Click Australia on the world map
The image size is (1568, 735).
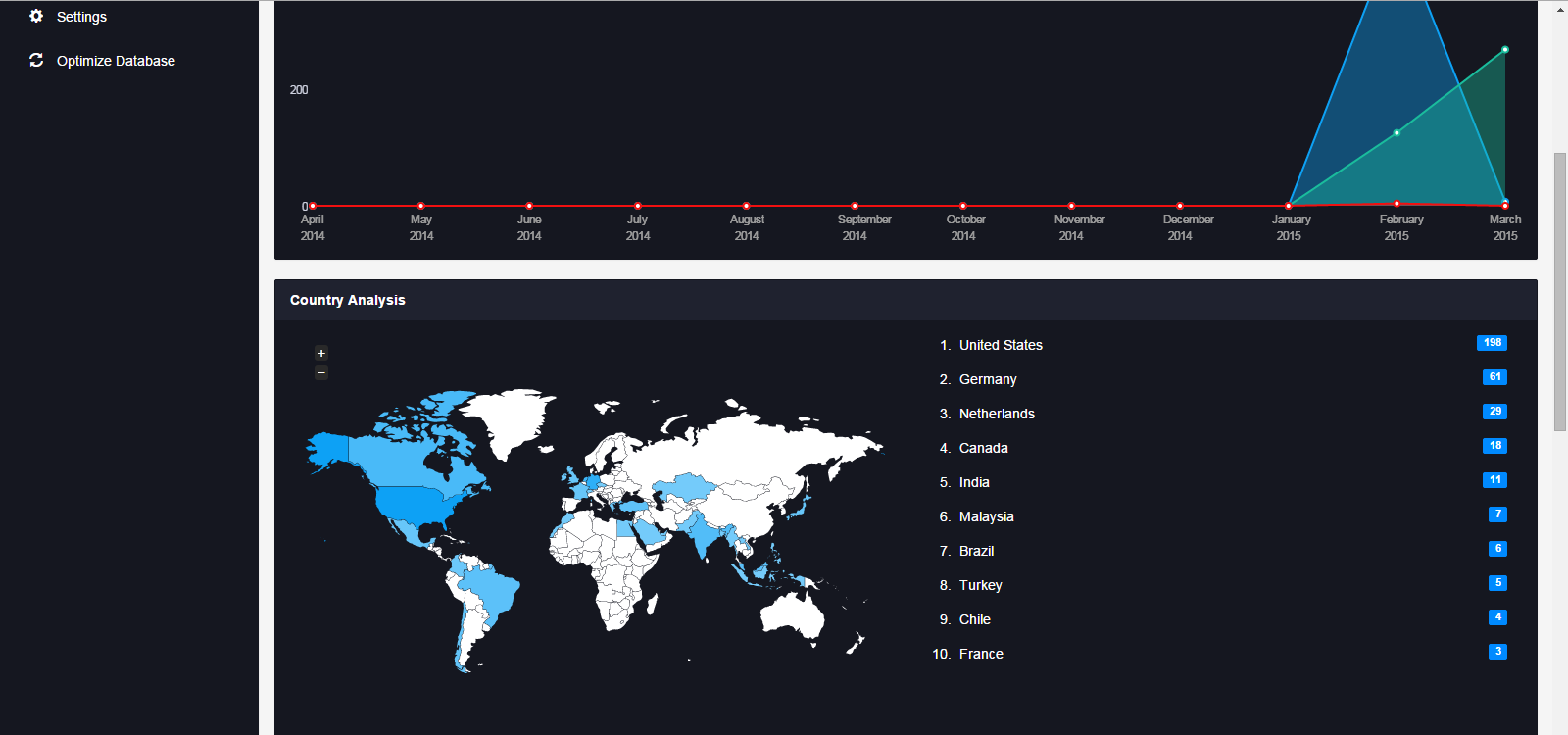tap(792, 614)
